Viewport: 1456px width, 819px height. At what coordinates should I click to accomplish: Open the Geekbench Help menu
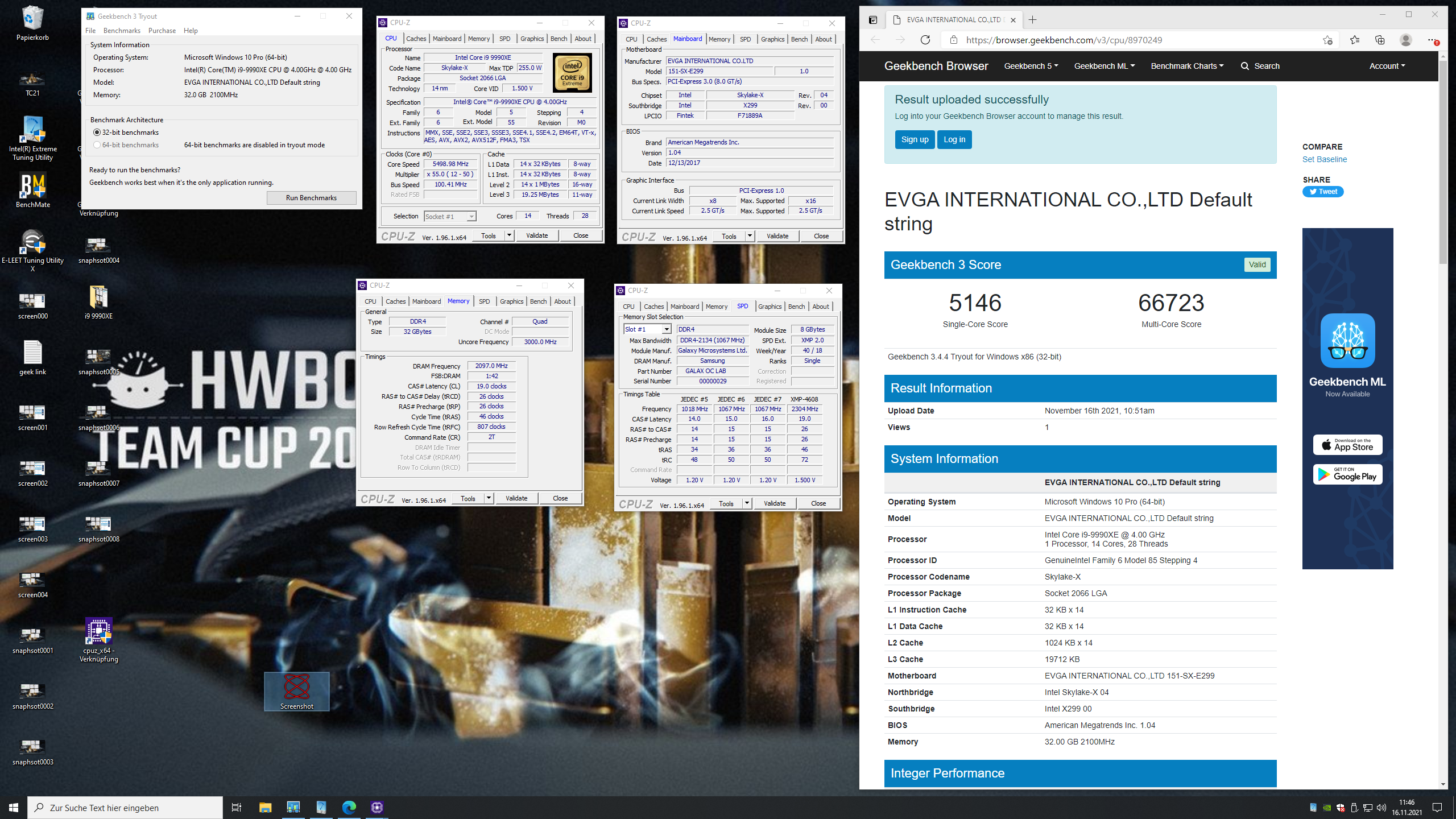point(191,31)
